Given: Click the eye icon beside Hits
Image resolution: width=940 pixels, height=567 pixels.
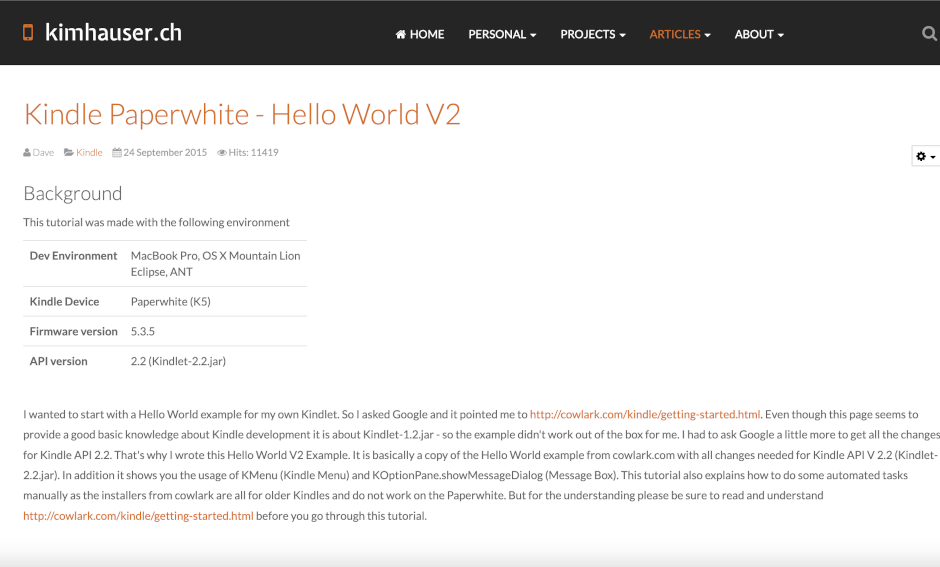Looking at the screenshot, I should pos(222,153).
